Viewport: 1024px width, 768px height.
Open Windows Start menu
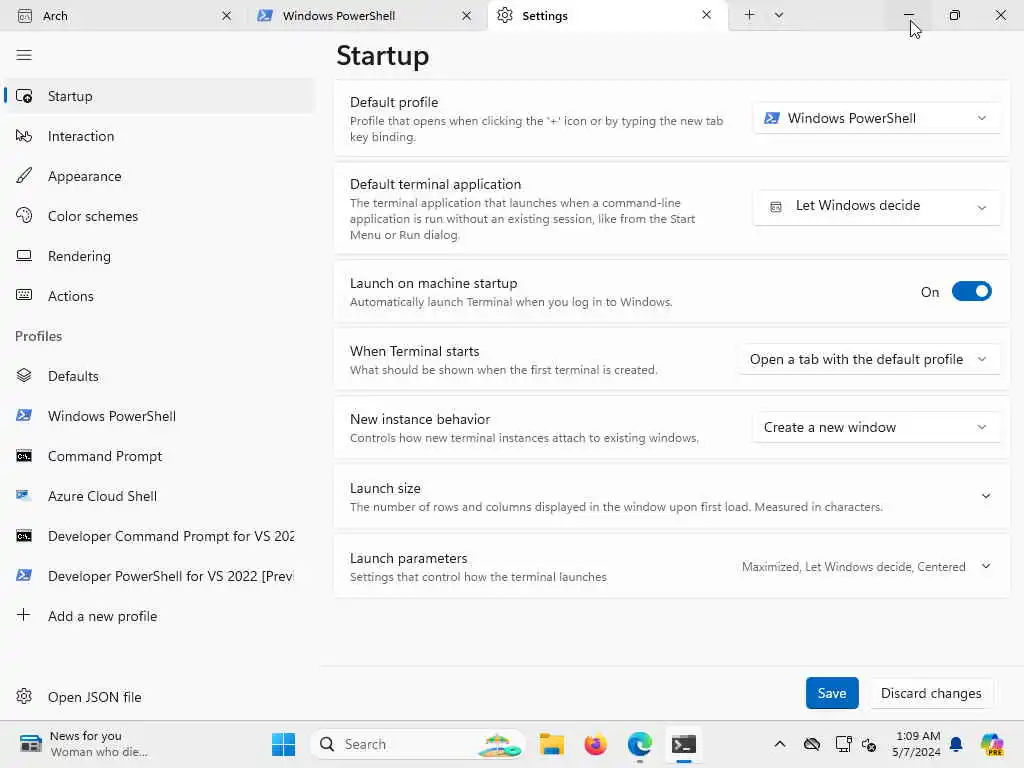coord(283,744)
